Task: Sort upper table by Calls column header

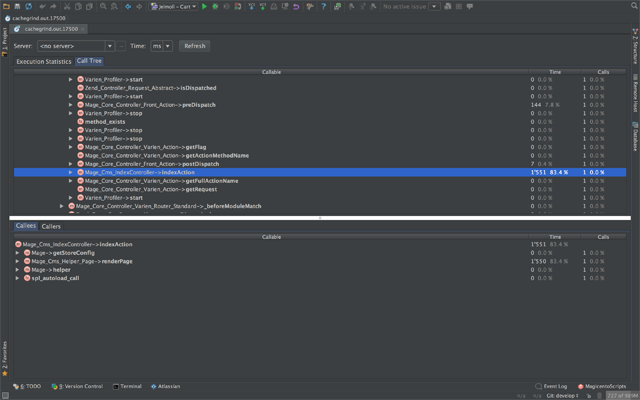Action: [x=603, y=72]
